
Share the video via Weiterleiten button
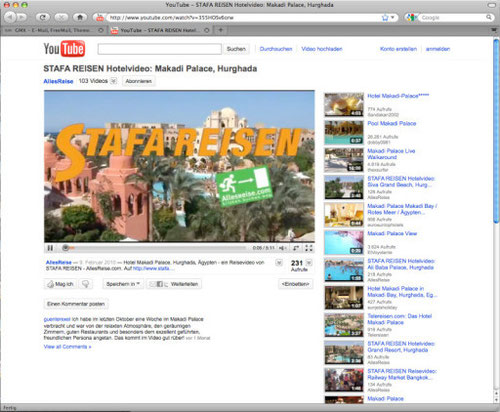[x=174, y=284]
